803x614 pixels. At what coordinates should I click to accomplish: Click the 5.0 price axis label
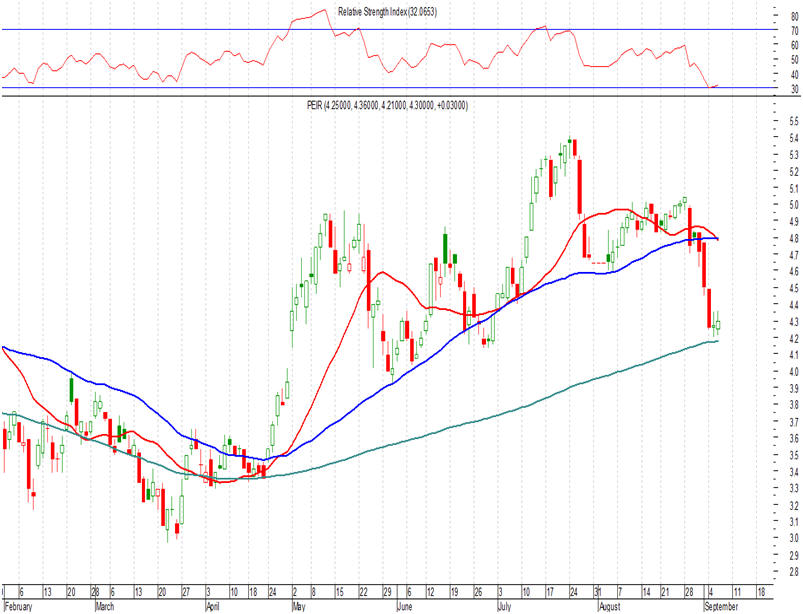(x=794, y=205)
